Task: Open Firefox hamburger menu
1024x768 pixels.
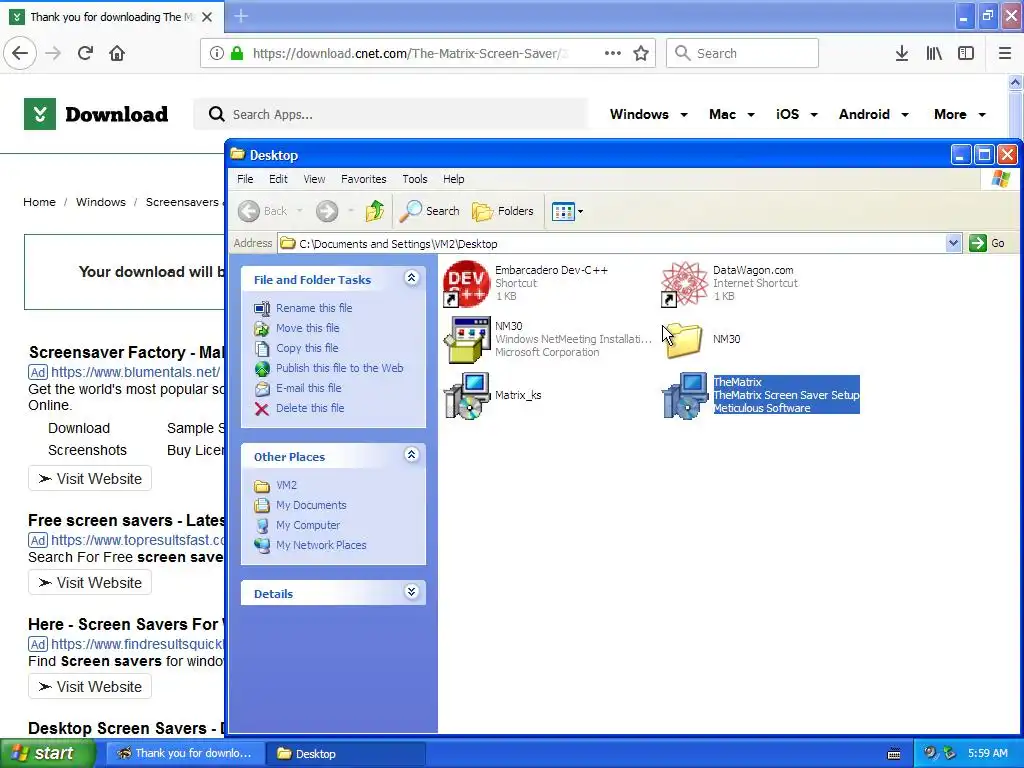Action: (1005, 54)
